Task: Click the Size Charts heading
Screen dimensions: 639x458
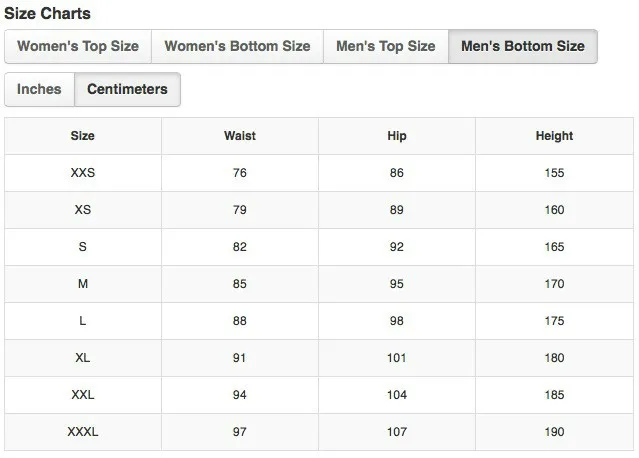Action: pyautogui.click(x=47, y=13)
